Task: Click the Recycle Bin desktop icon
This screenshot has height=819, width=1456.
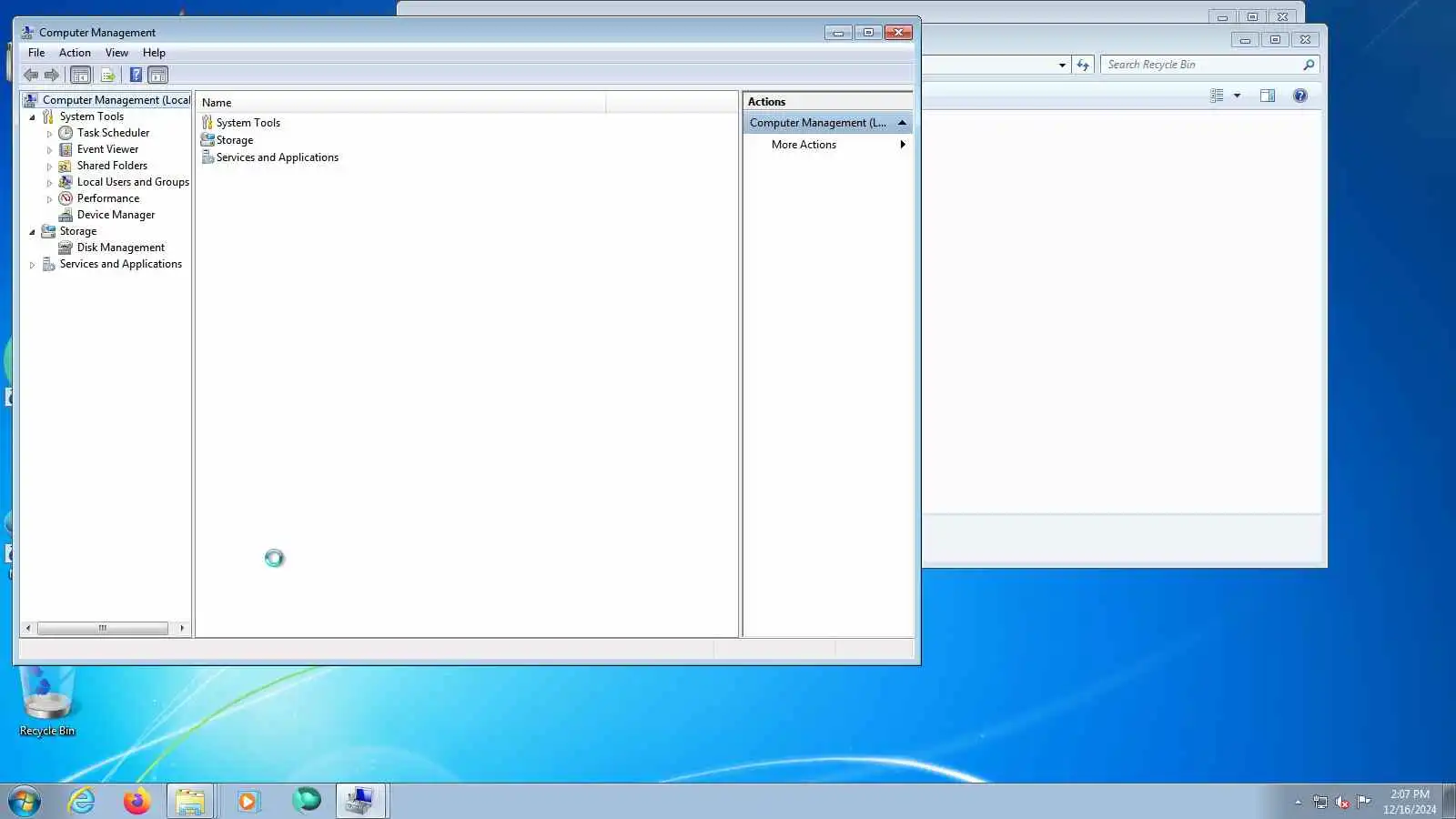Action: 47,702
